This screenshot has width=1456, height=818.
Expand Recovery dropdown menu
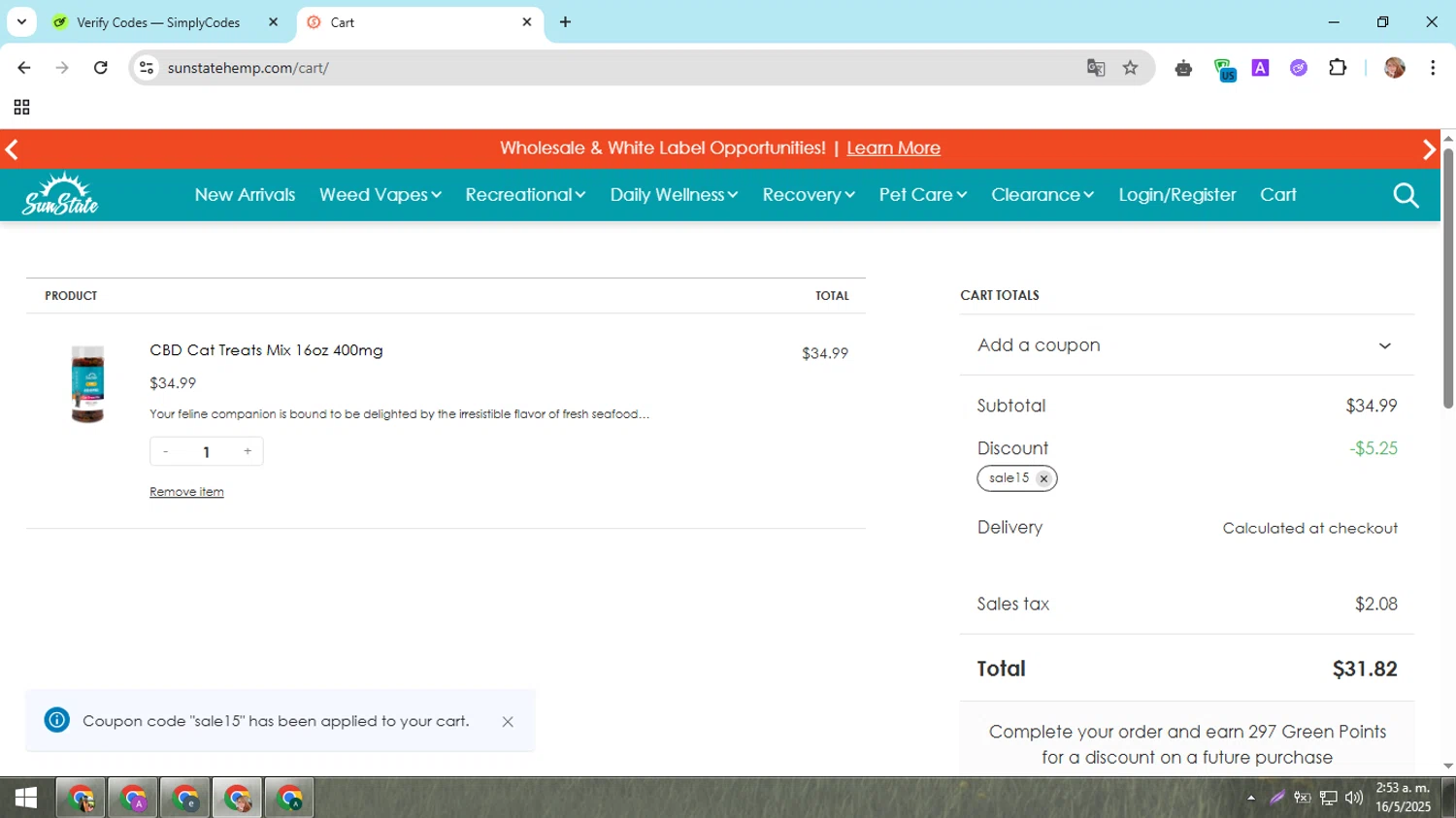tap(809, 195)
